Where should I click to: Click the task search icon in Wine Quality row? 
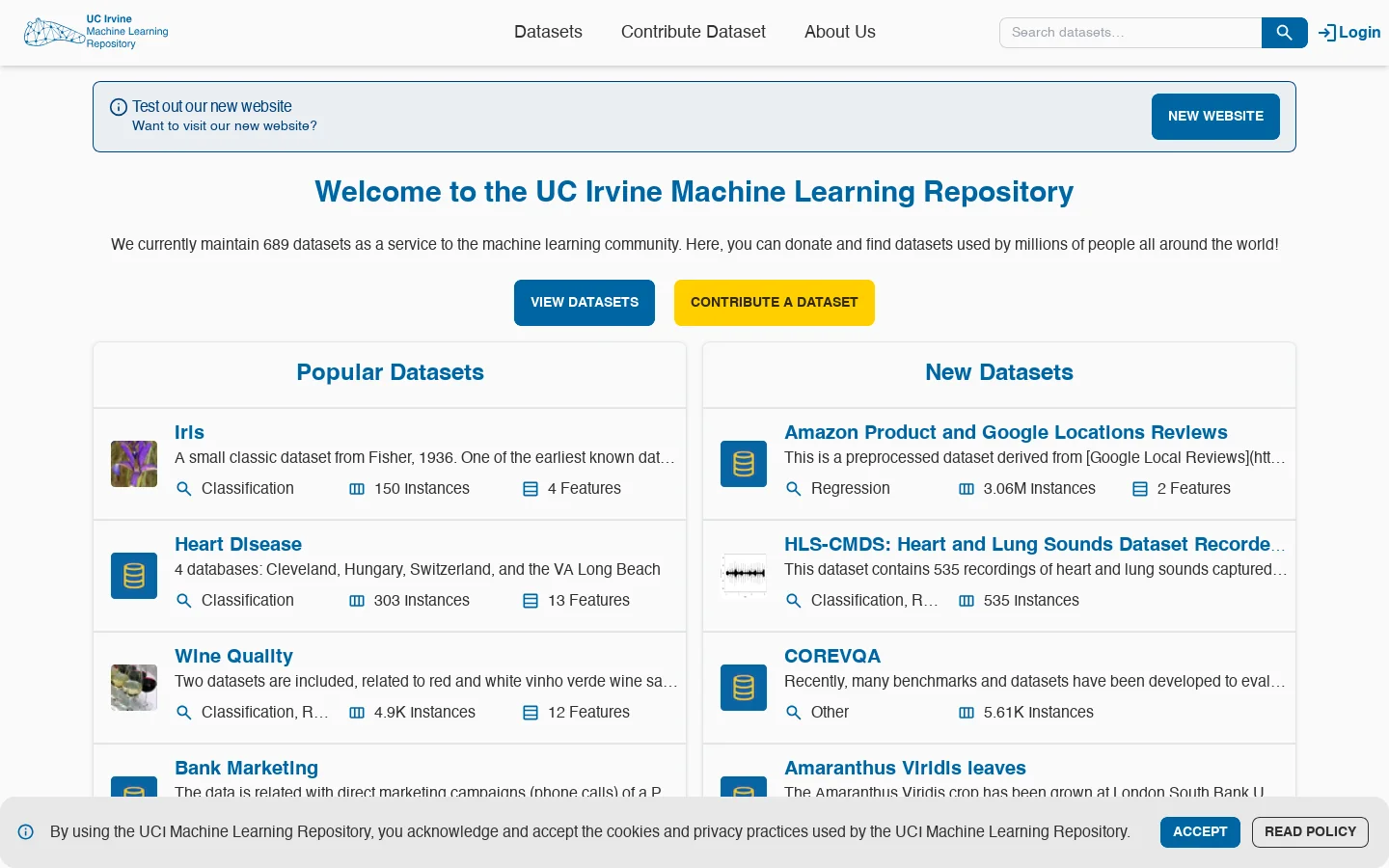184,713
